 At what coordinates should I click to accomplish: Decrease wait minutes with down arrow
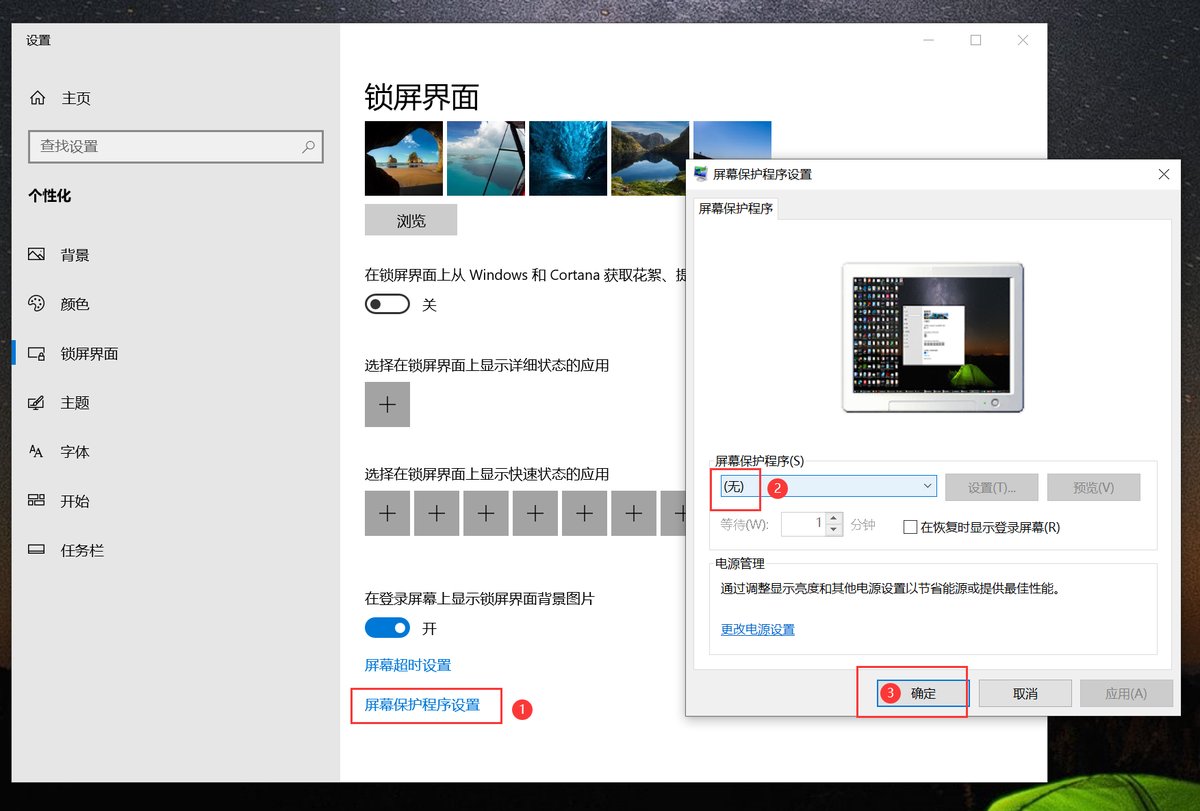(x=835, y=530)
